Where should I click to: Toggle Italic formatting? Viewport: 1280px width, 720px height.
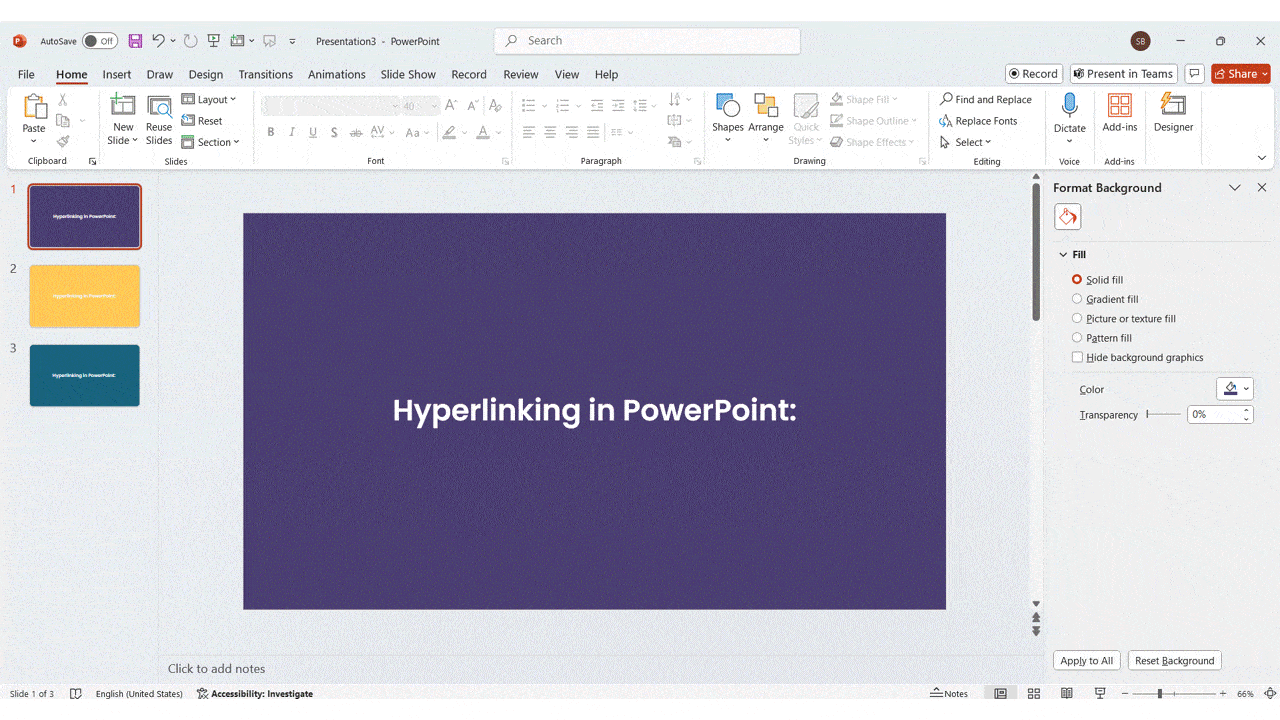(292, 132)
